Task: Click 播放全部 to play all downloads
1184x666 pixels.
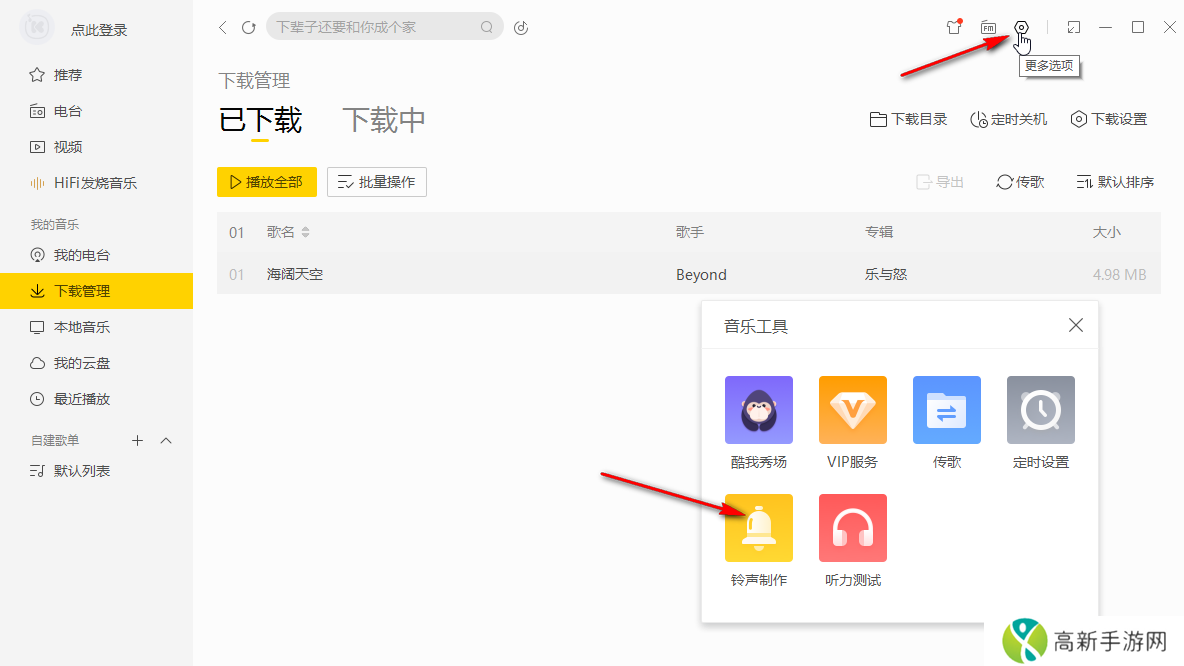Action: point(266,182)
